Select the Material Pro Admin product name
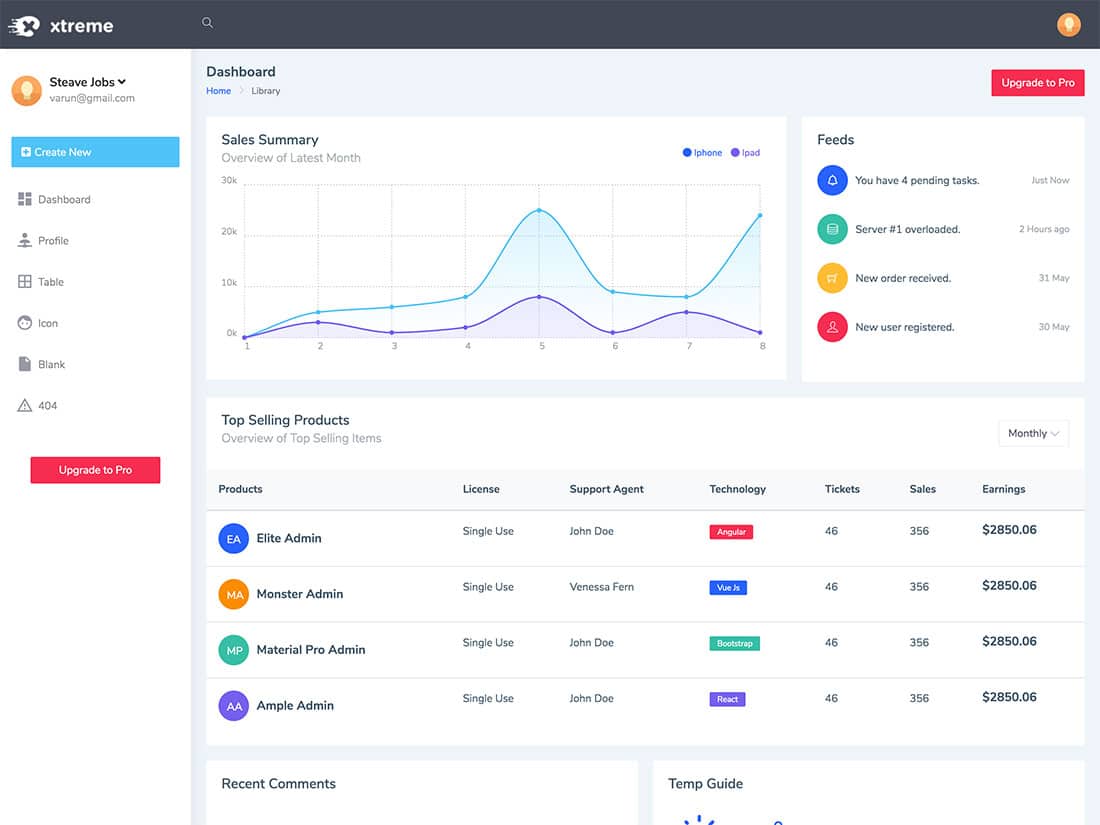The width and height of the screenshot is (1100, 825). point(311,650)
